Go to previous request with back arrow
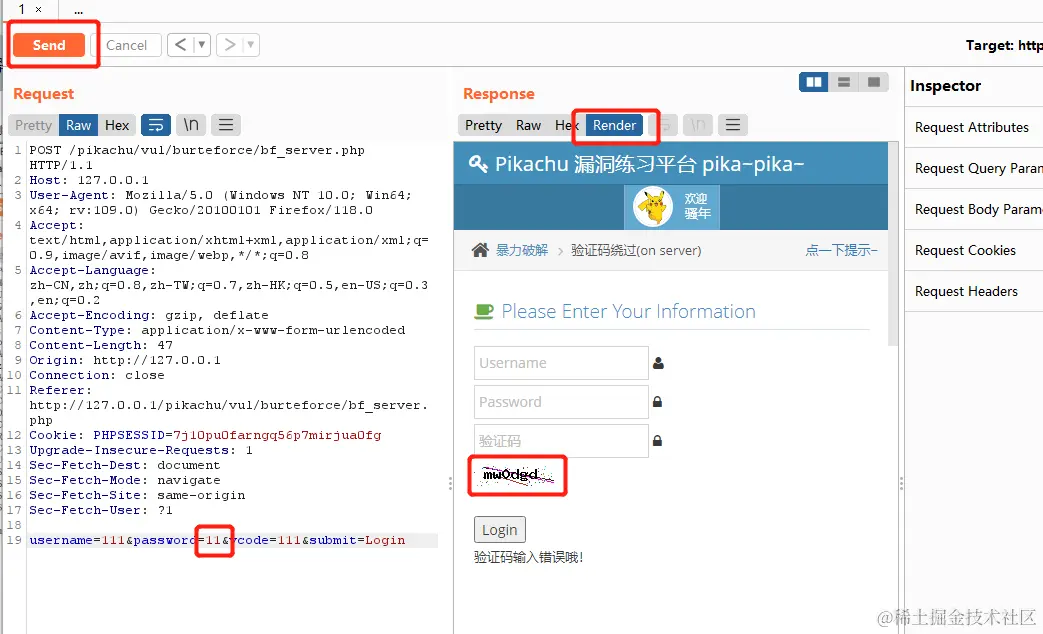 click(x=180, y=45)
